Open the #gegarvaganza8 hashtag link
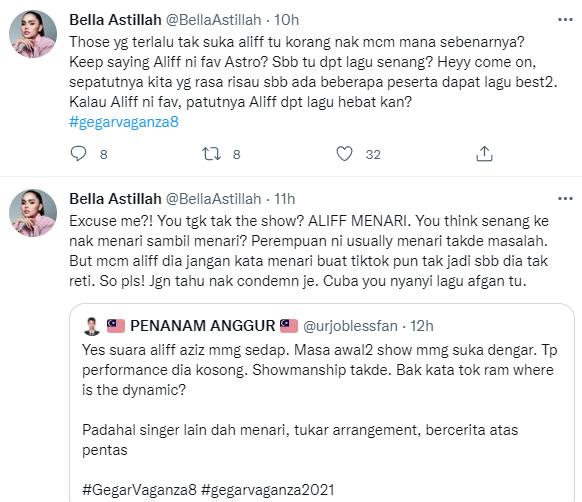The image size is (582, 502). [x=124, y=122]
